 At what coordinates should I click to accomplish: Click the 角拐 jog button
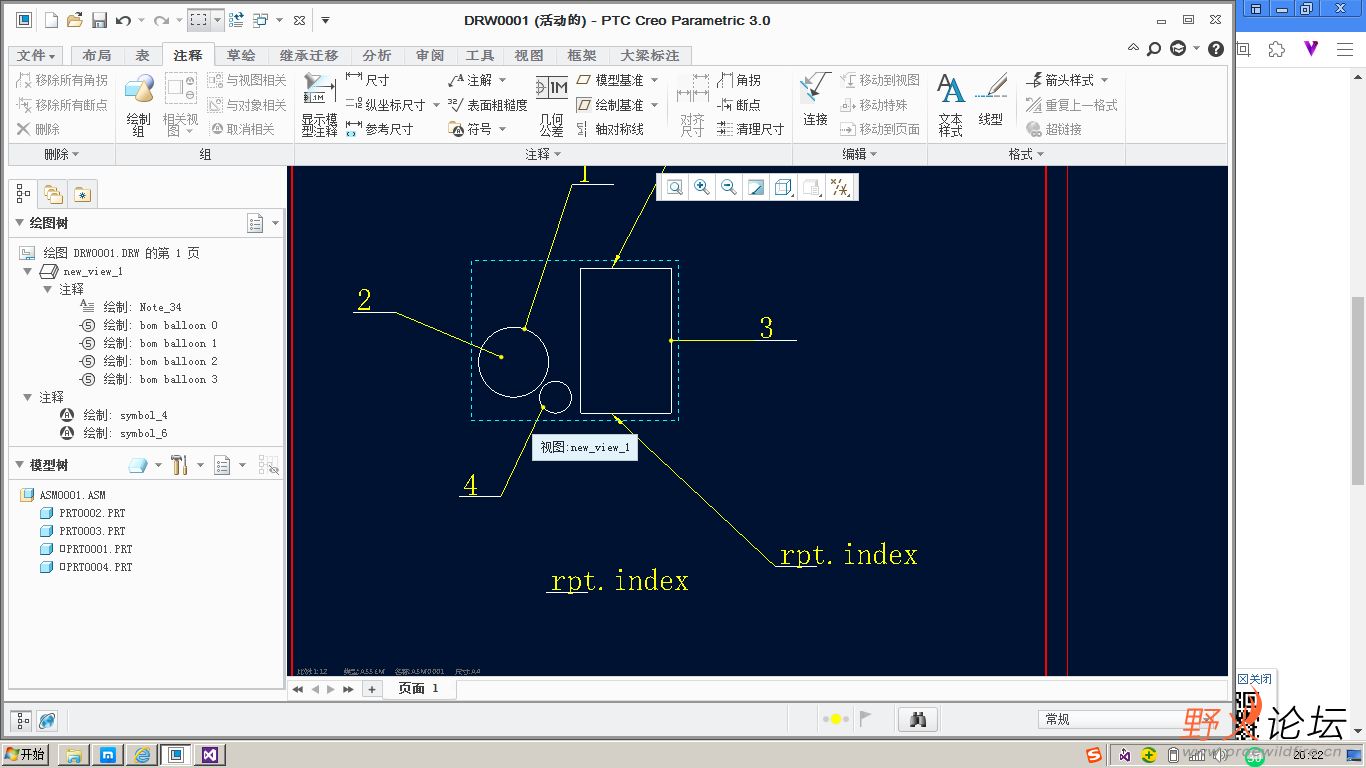739,80
